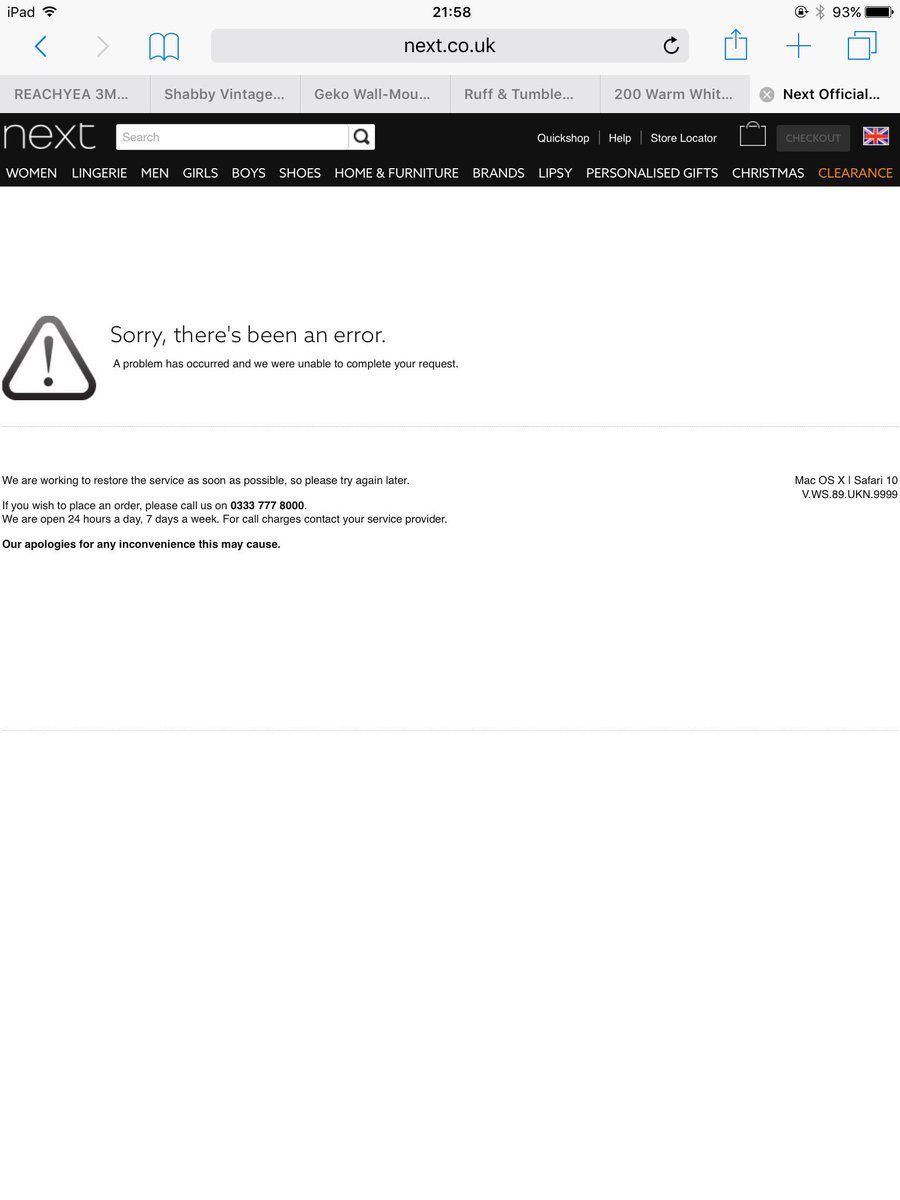Tap 'A problem has occurred' message text
900x1200 pixels.
(x=285, y=364)
